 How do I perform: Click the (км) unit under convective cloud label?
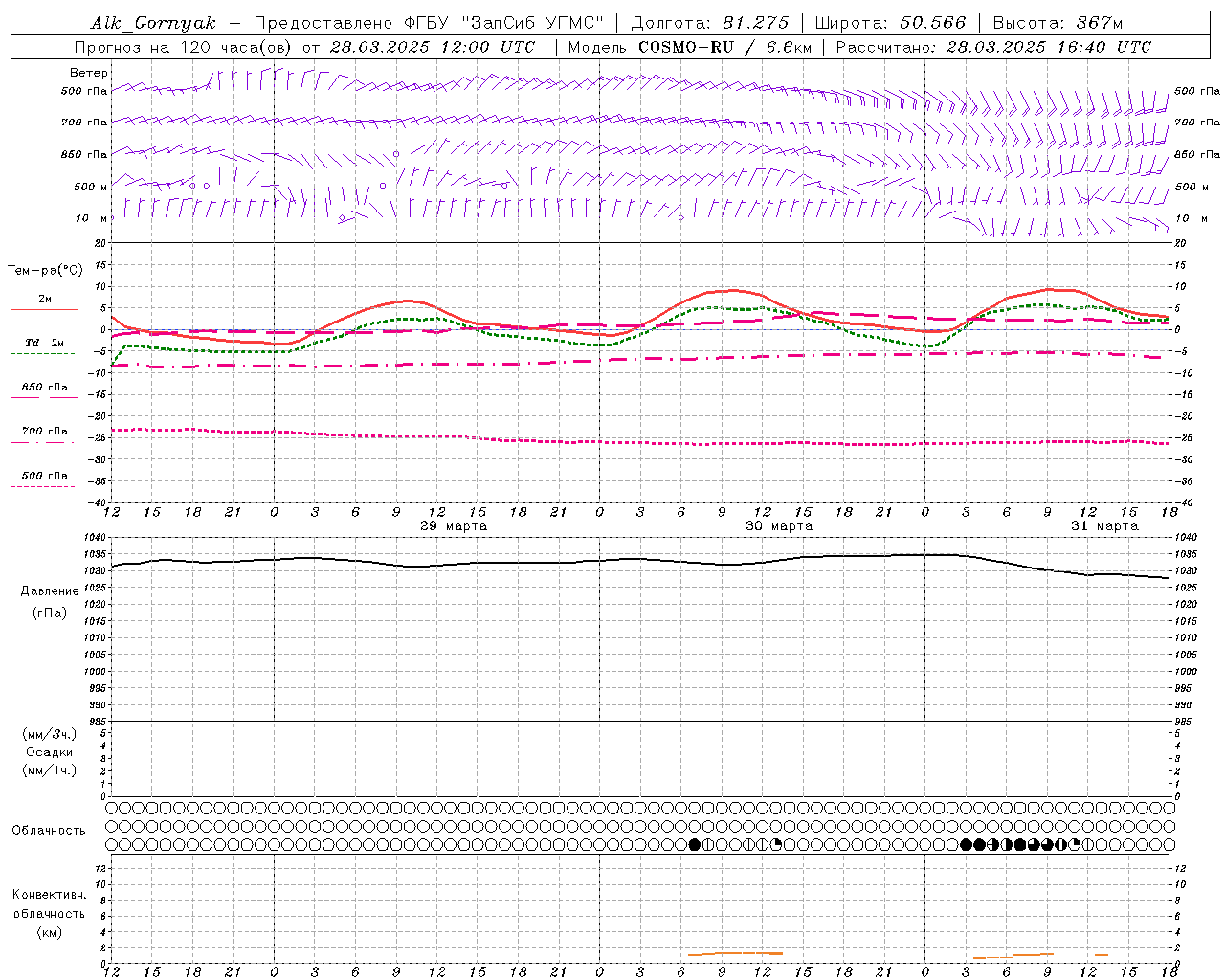(x=50, y=932)
